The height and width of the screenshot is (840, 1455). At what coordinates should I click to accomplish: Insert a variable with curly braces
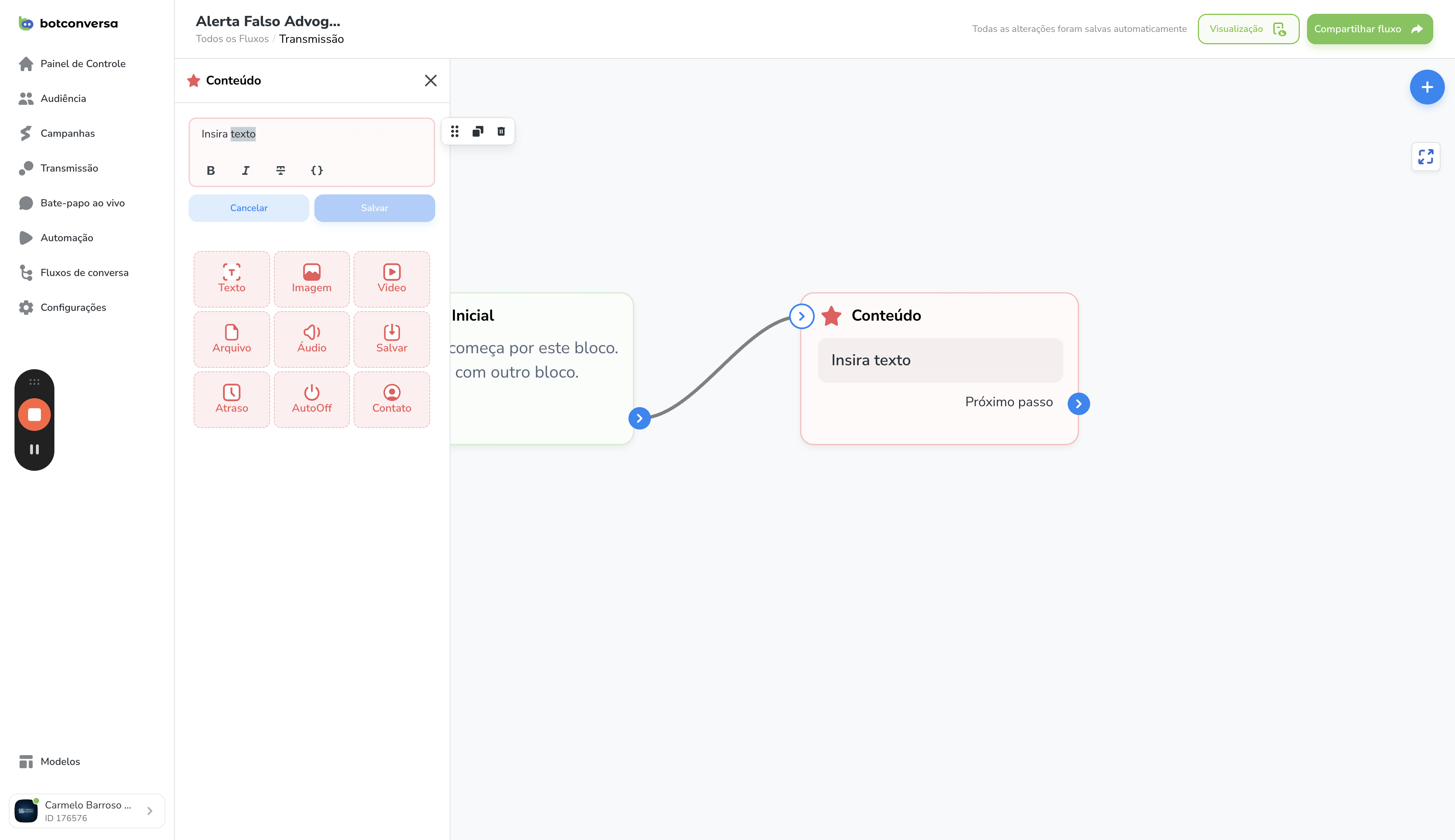tap(317, 170)
